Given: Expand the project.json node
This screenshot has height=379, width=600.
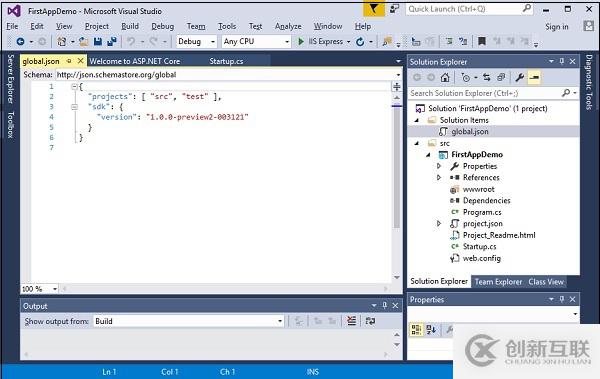Looking at the screenshot, I should pos(439,224).
